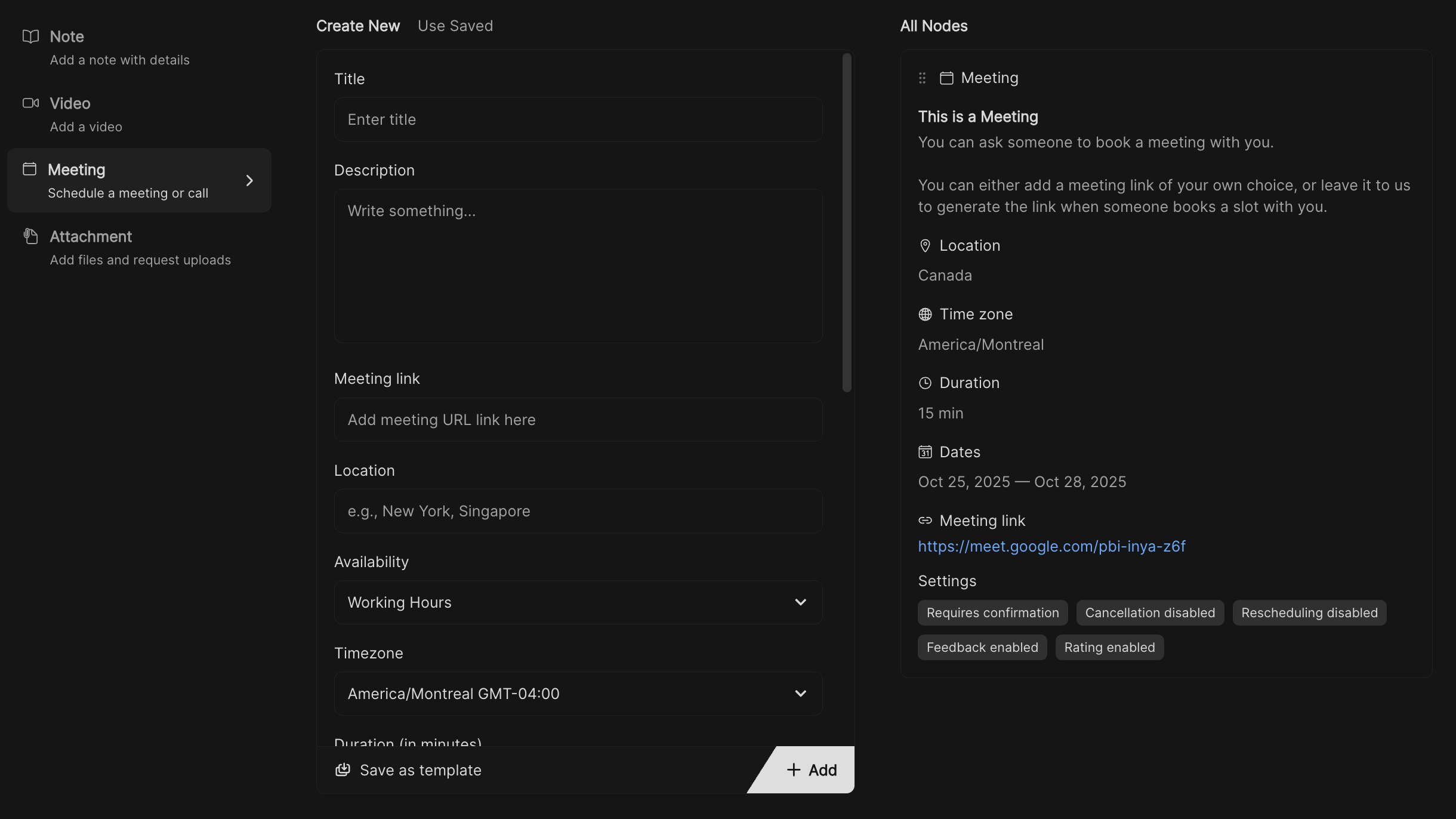Click the Note book icon in sidebar
1456x819 pixels.
(x=30, y=36)
